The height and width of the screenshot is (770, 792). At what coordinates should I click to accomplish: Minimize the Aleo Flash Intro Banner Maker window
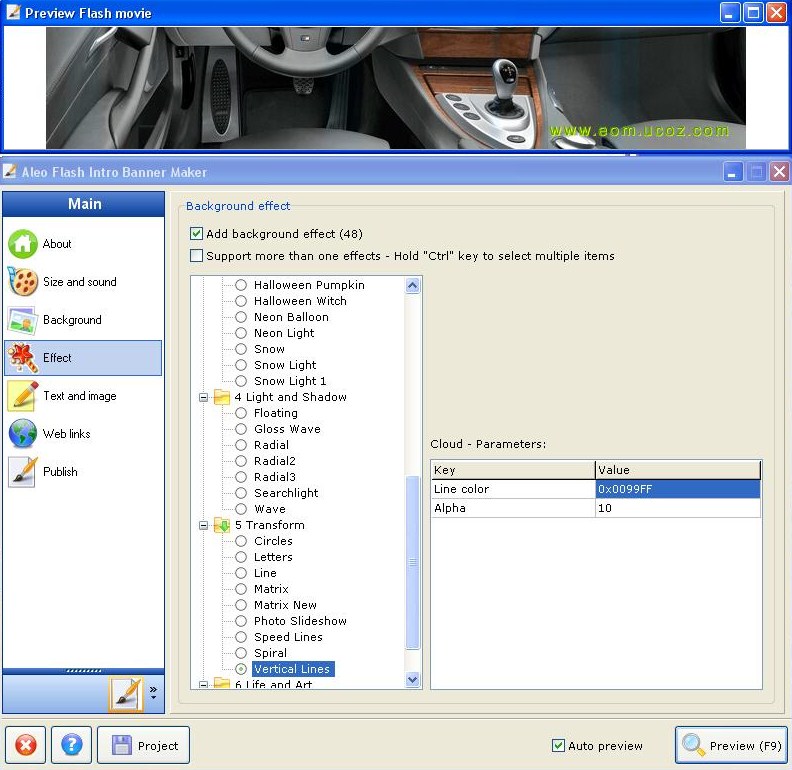click(x=732, y=172)
